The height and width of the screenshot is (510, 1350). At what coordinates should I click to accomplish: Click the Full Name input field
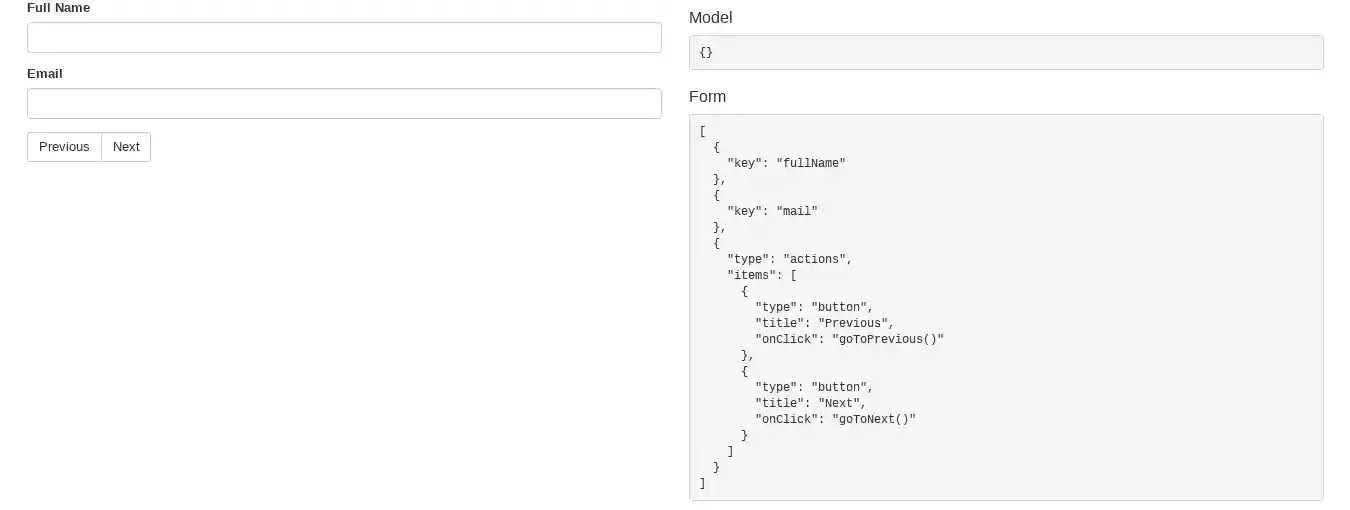point(344,38)
